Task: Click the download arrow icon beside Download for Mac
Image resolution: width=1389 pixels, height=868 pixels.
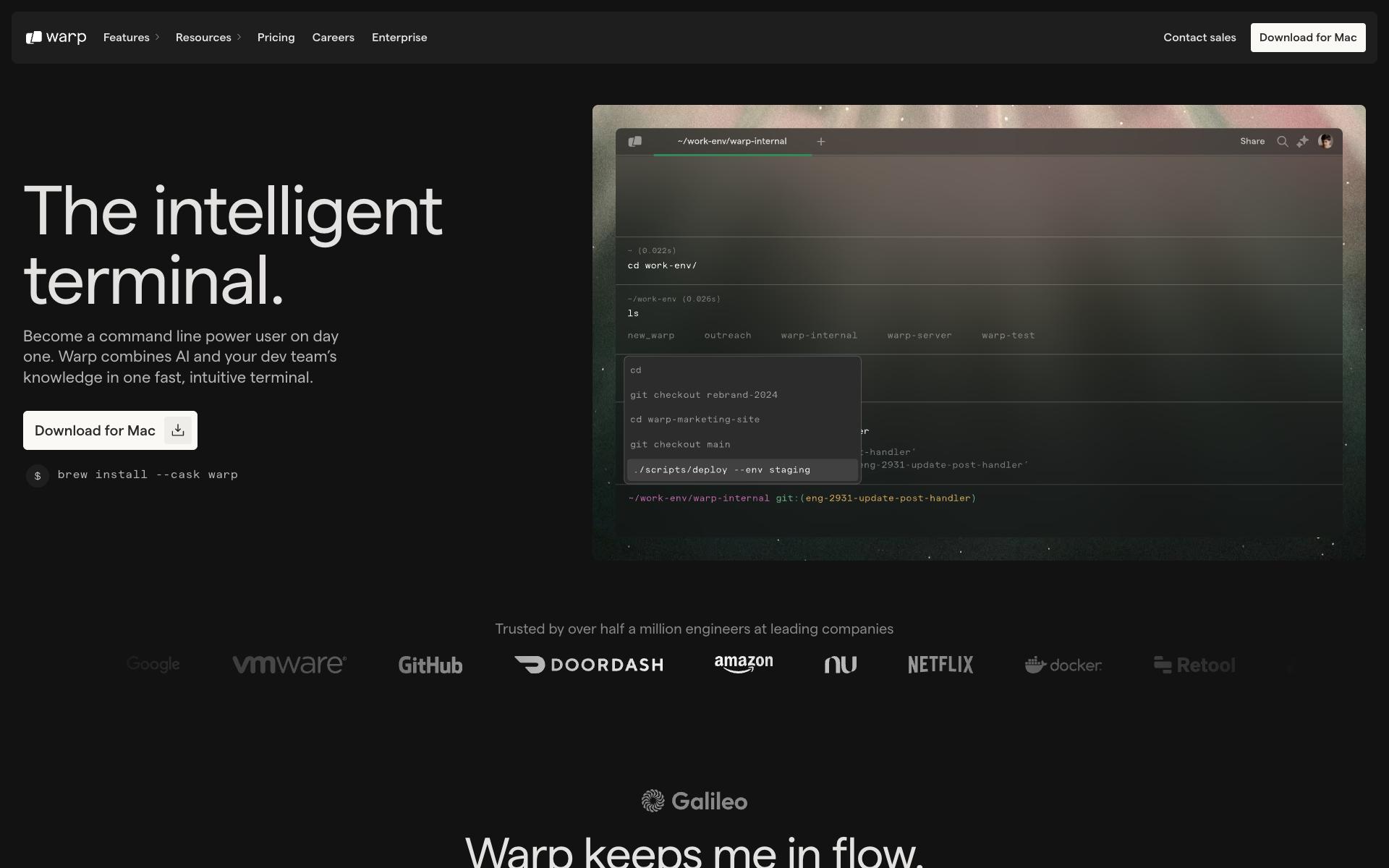Action: tap(177, 430)
